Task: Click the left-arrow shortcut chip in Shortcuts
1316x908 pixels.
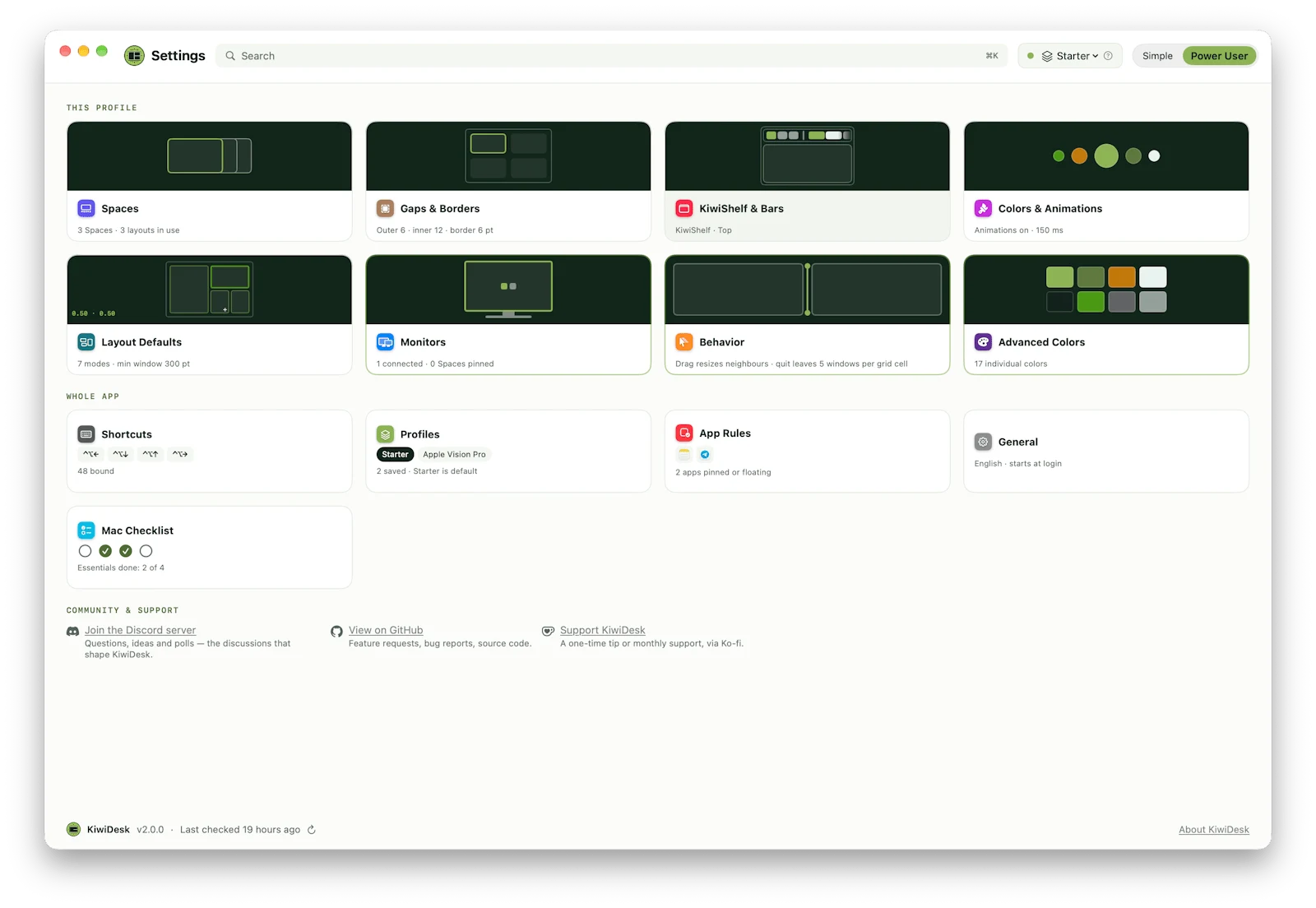Action: tap(90, 454)
